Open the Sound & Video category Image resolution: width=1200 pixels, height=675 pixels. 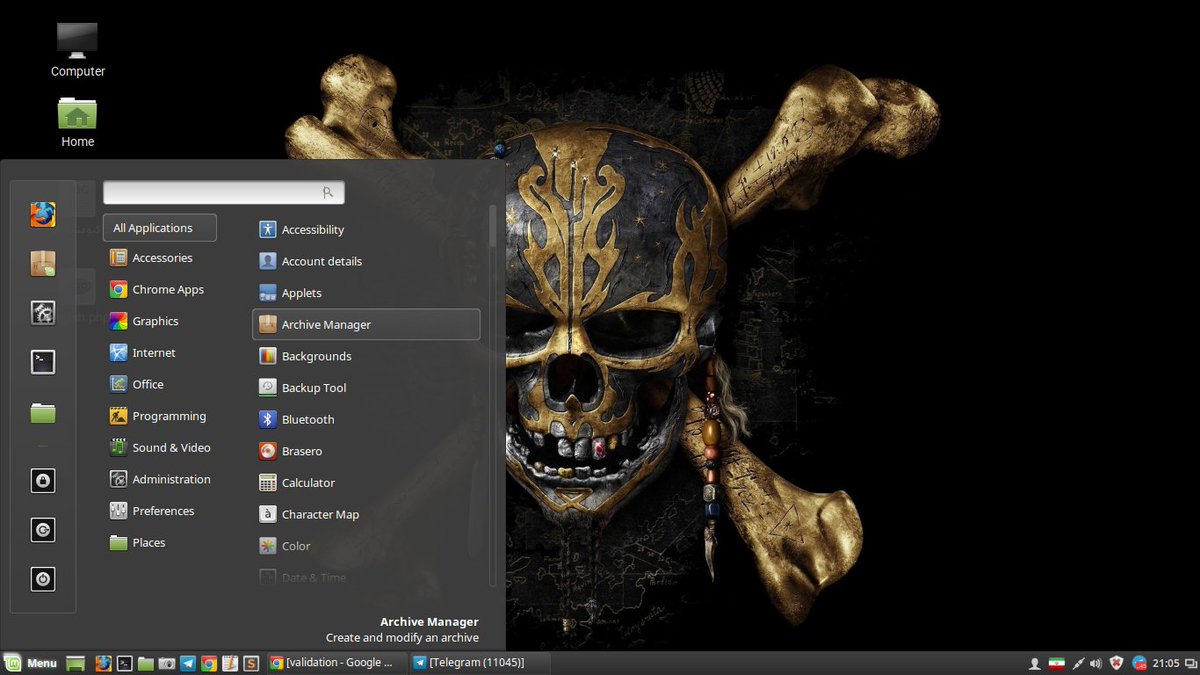160,448
